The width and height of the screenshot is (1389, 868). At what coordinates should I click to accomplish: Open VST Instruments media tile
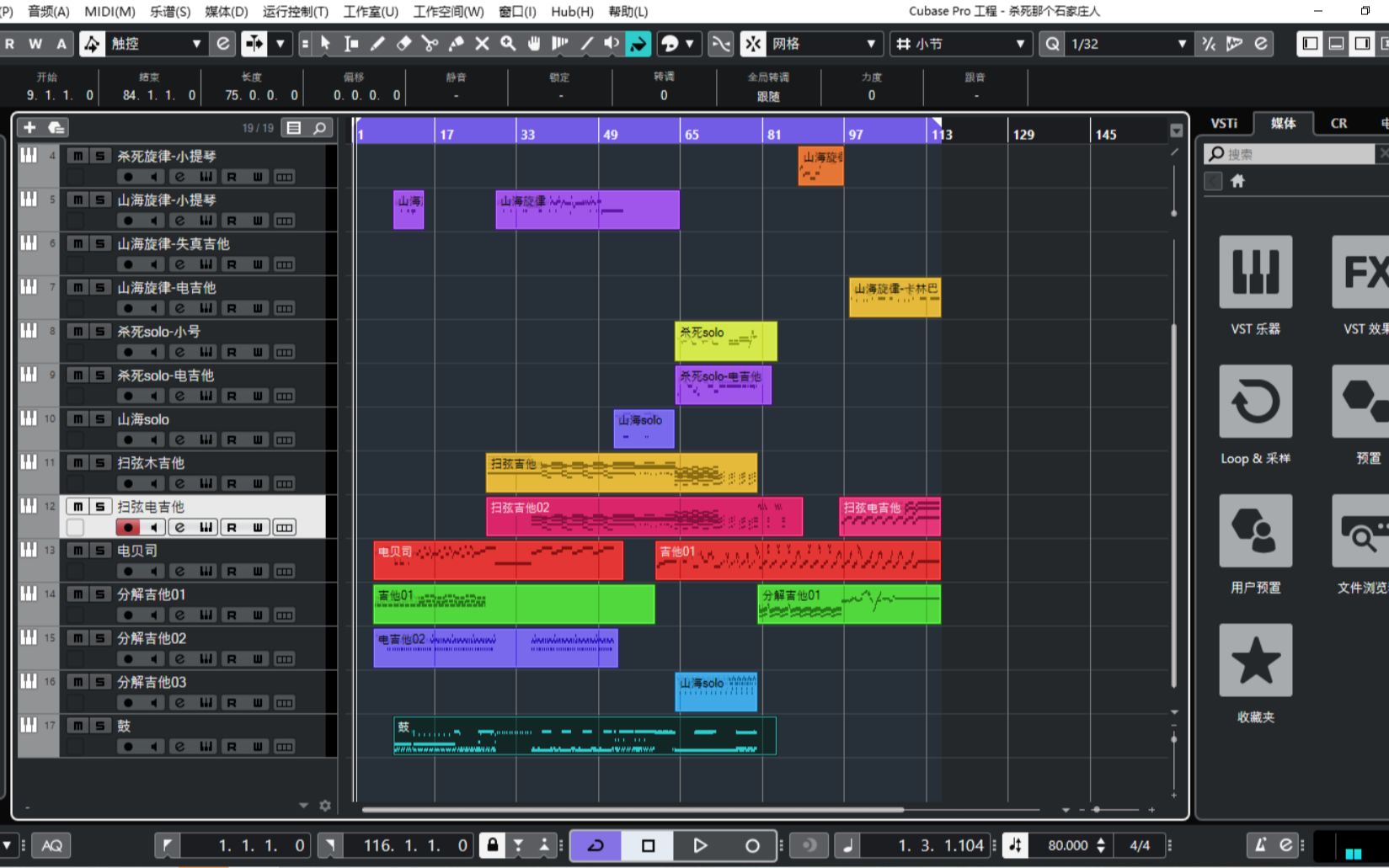(1255, 272)
